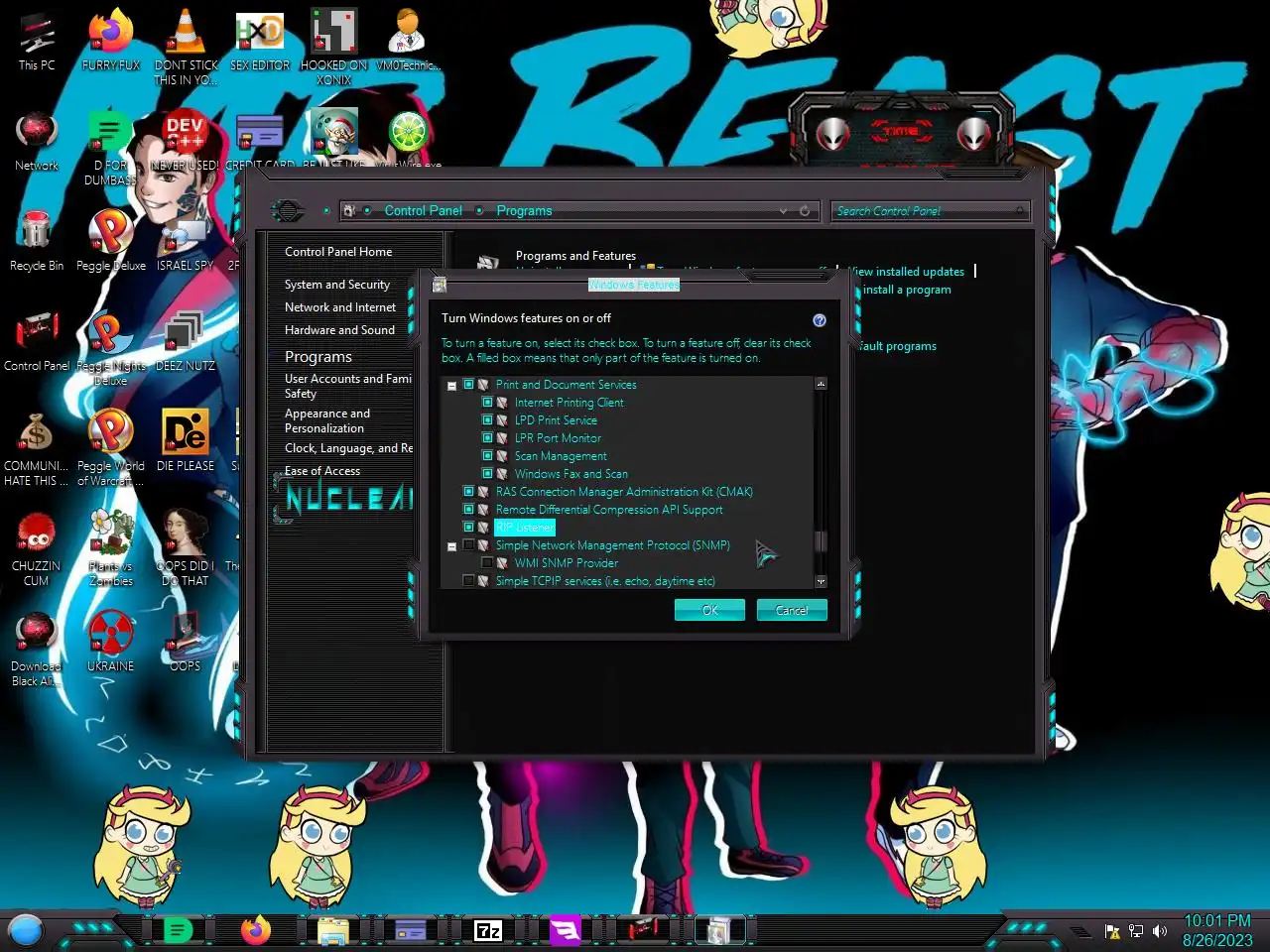Uncheck the LPD Print Service checkbox
Viewport: 1270px width, 952px height.
487,419
